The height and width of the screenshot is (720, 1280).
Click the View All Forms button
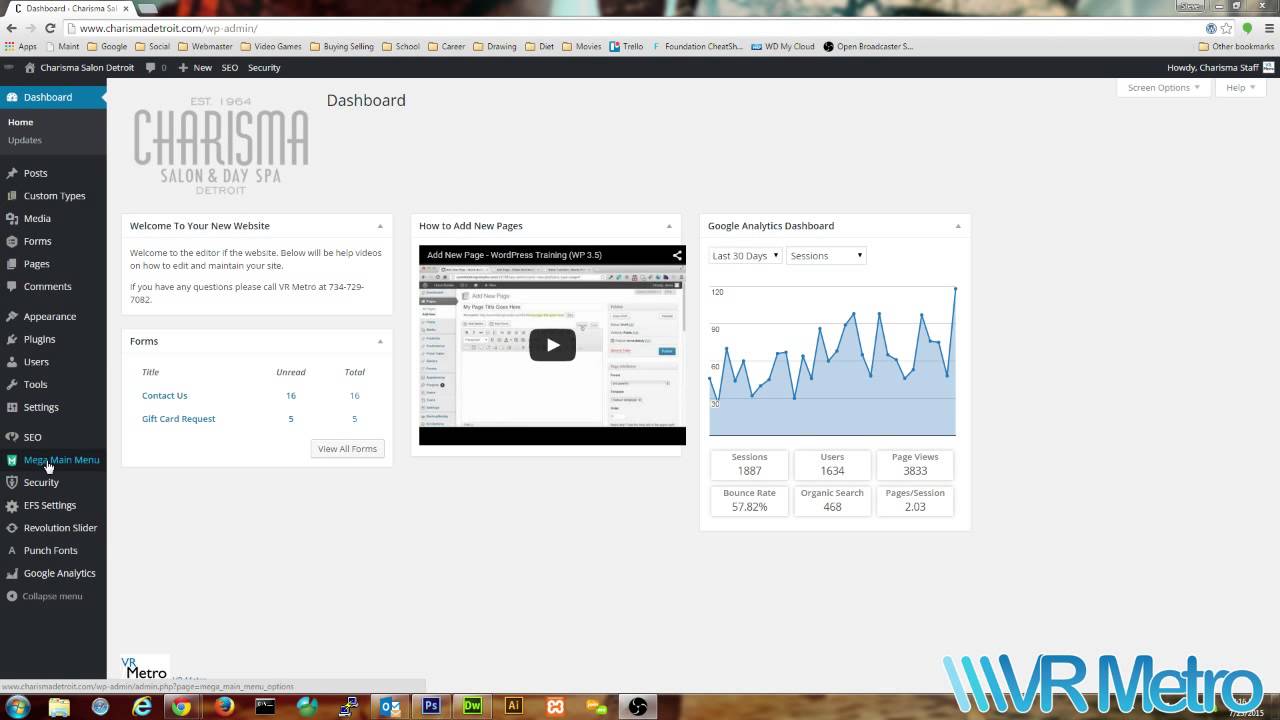tap(348, 449)
